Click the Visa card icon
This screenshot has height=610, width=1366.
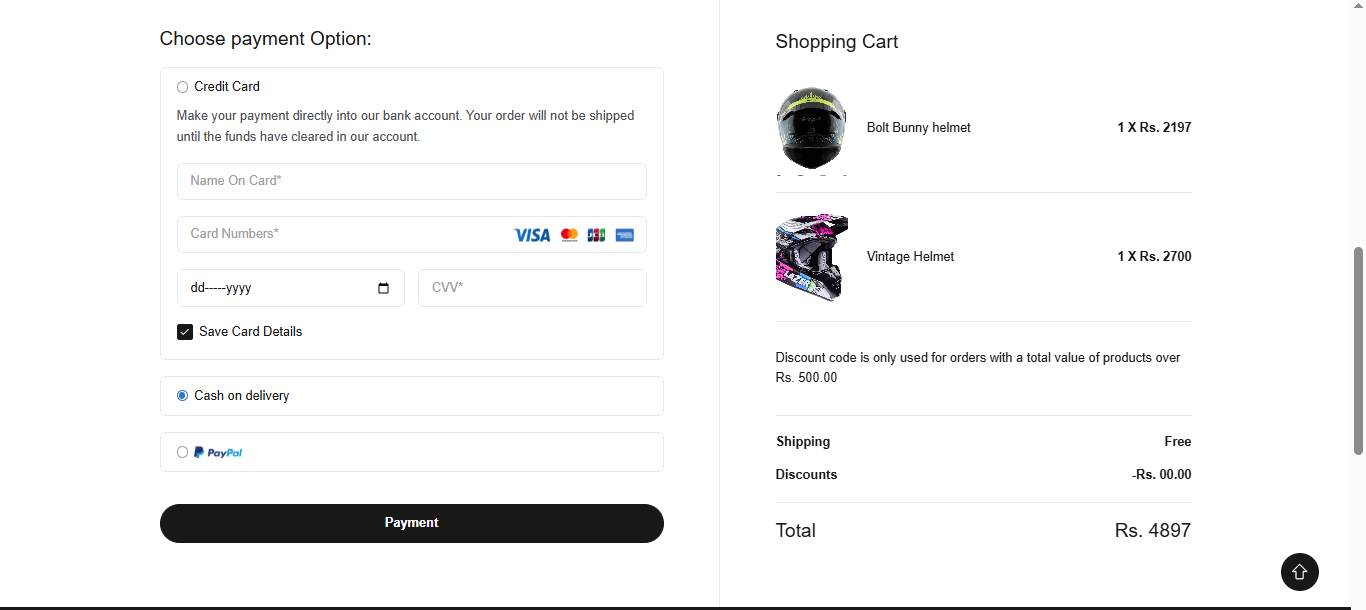coord(532,235)
